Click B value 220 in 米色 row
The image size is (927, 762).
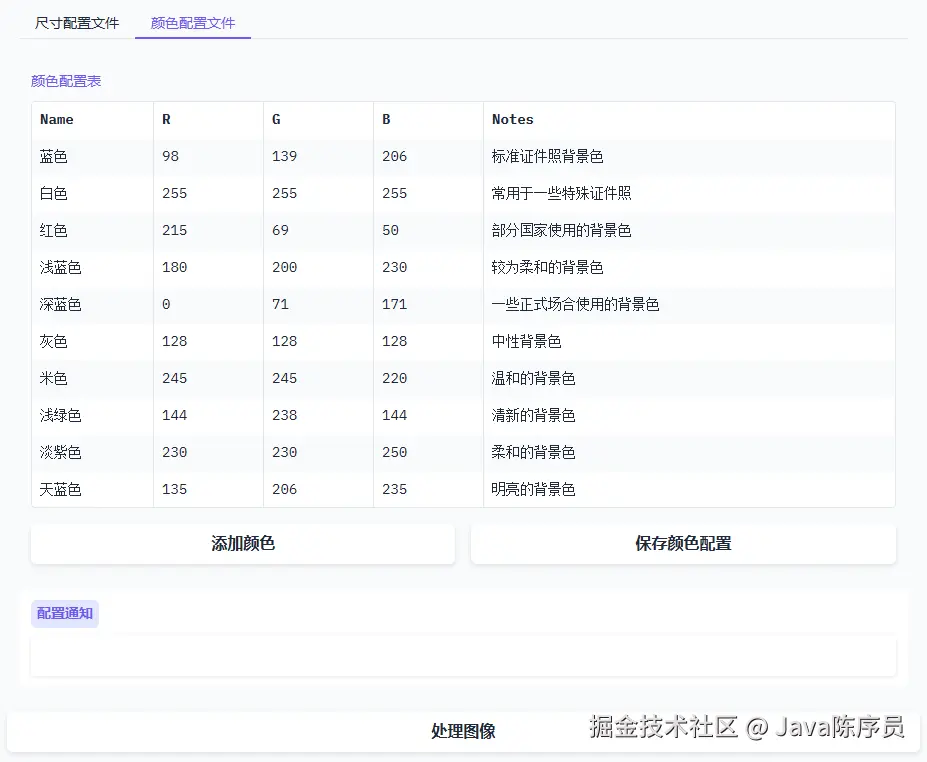428,378
